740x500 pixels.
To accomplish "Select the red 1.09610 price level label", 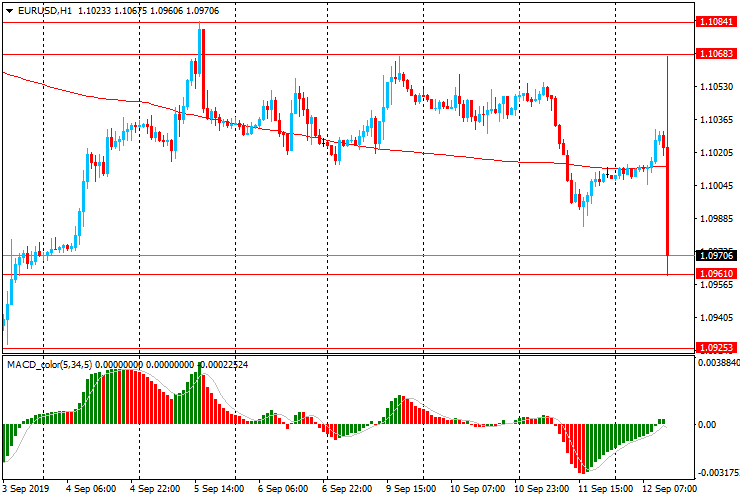I will point(716,274).
